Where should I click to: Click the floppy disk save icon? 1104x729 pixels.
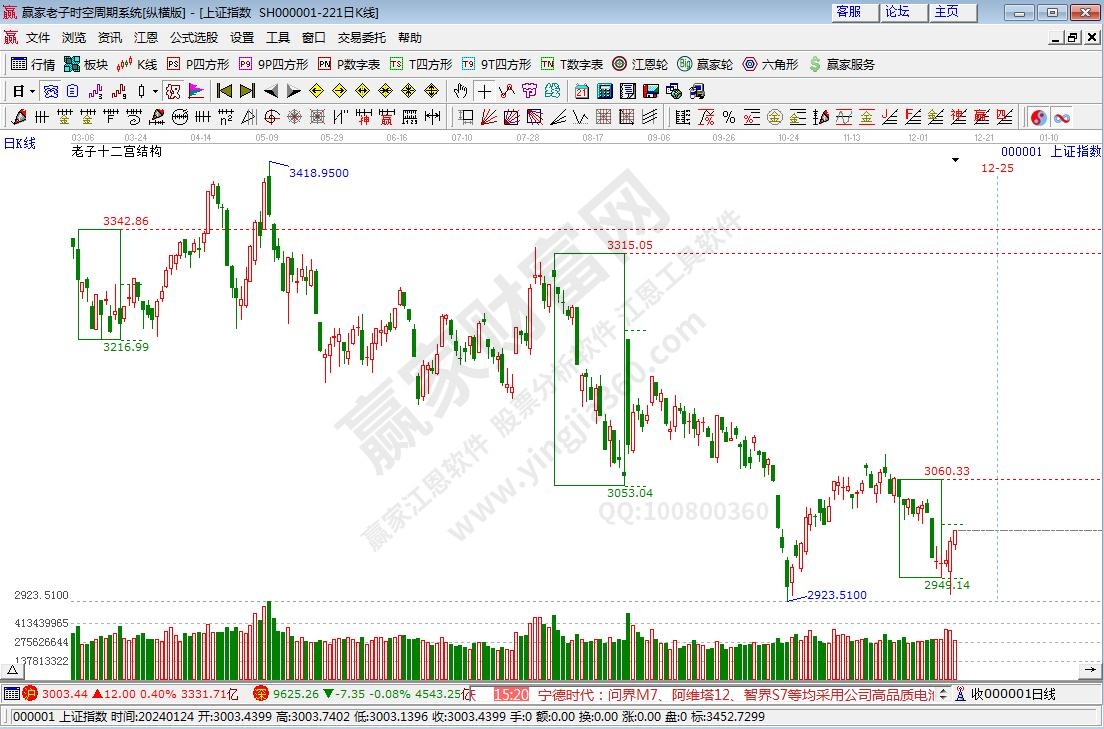click(651, 91)
